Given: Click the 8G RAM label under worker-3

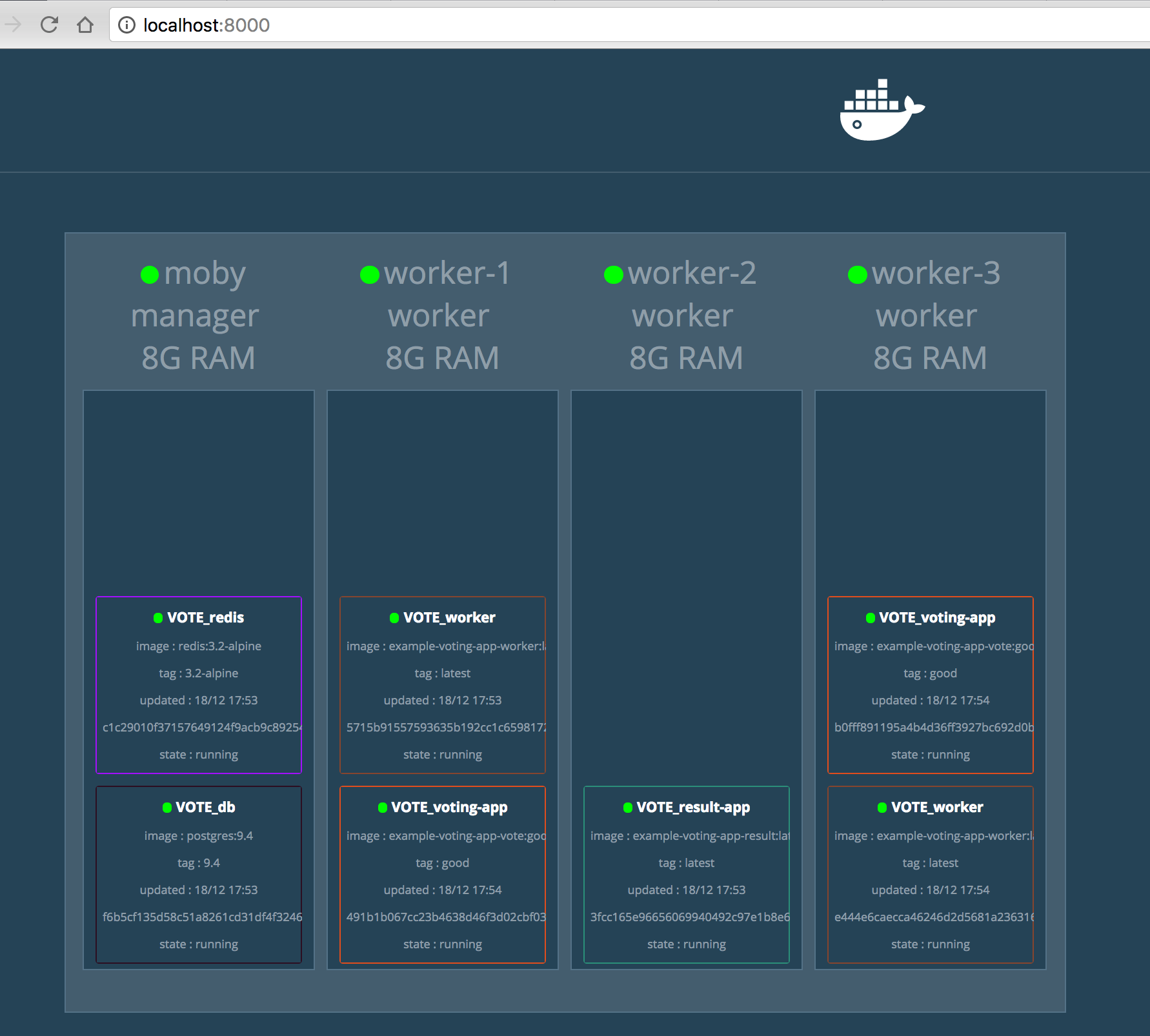Looking at the screenshot, I should 930,359.
